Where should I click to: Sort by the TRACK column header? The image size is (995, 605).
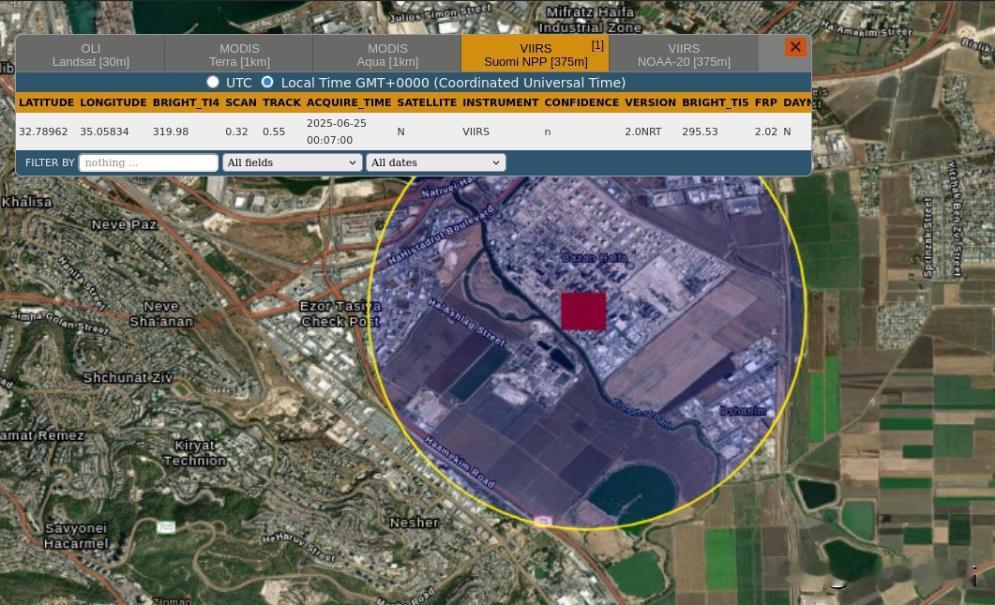(281, 102)
